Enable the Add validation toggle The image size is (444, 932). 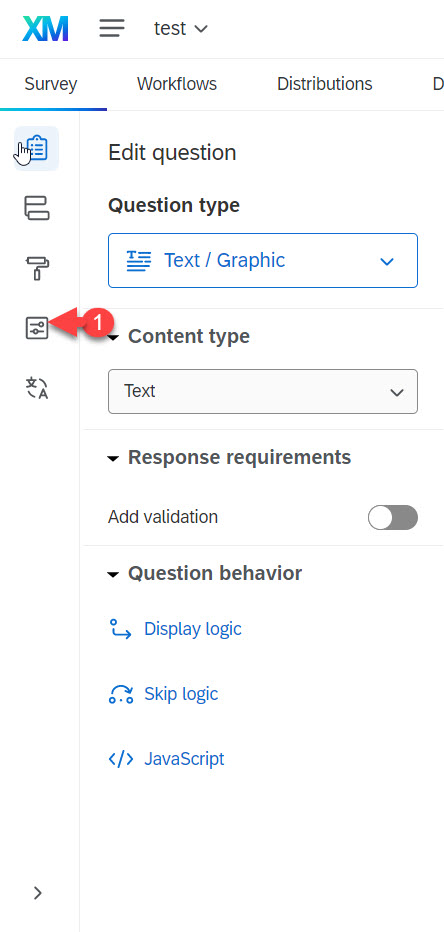(393, 517)
